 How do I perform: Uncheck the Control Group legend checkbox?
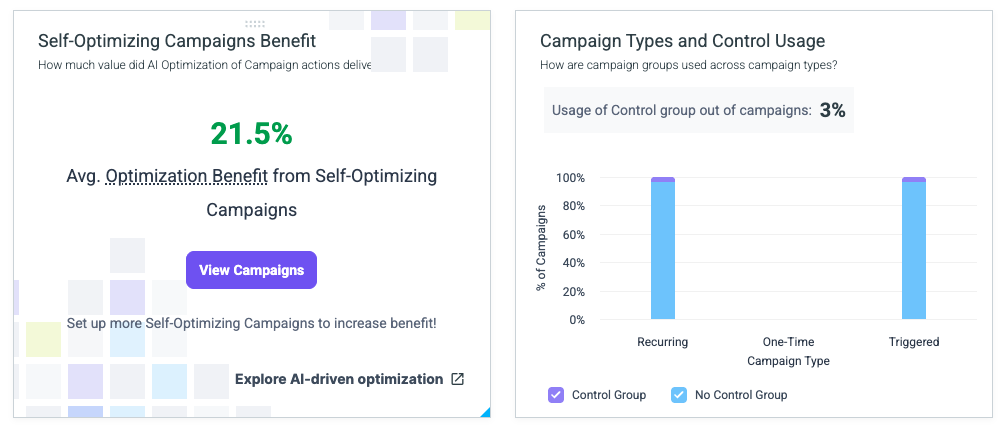pos(555,395)
